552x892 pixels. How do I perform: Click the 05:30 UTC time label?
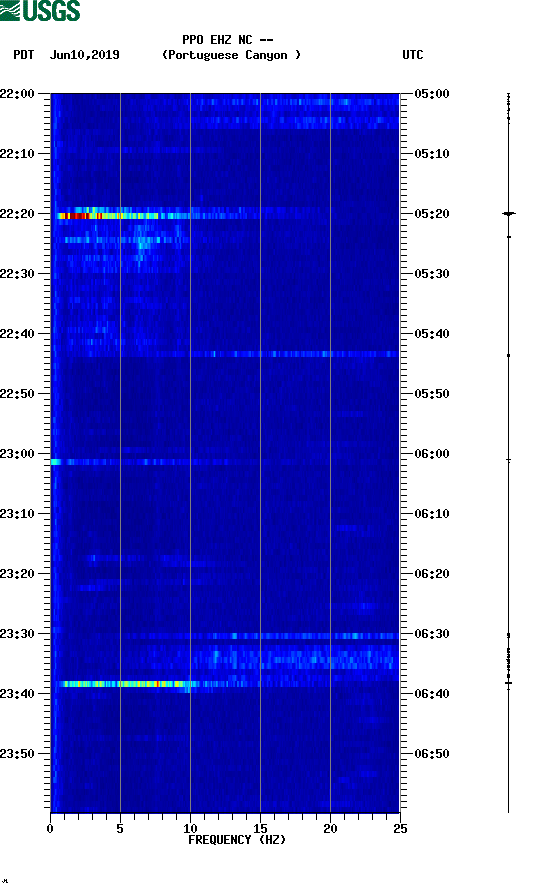432,274
